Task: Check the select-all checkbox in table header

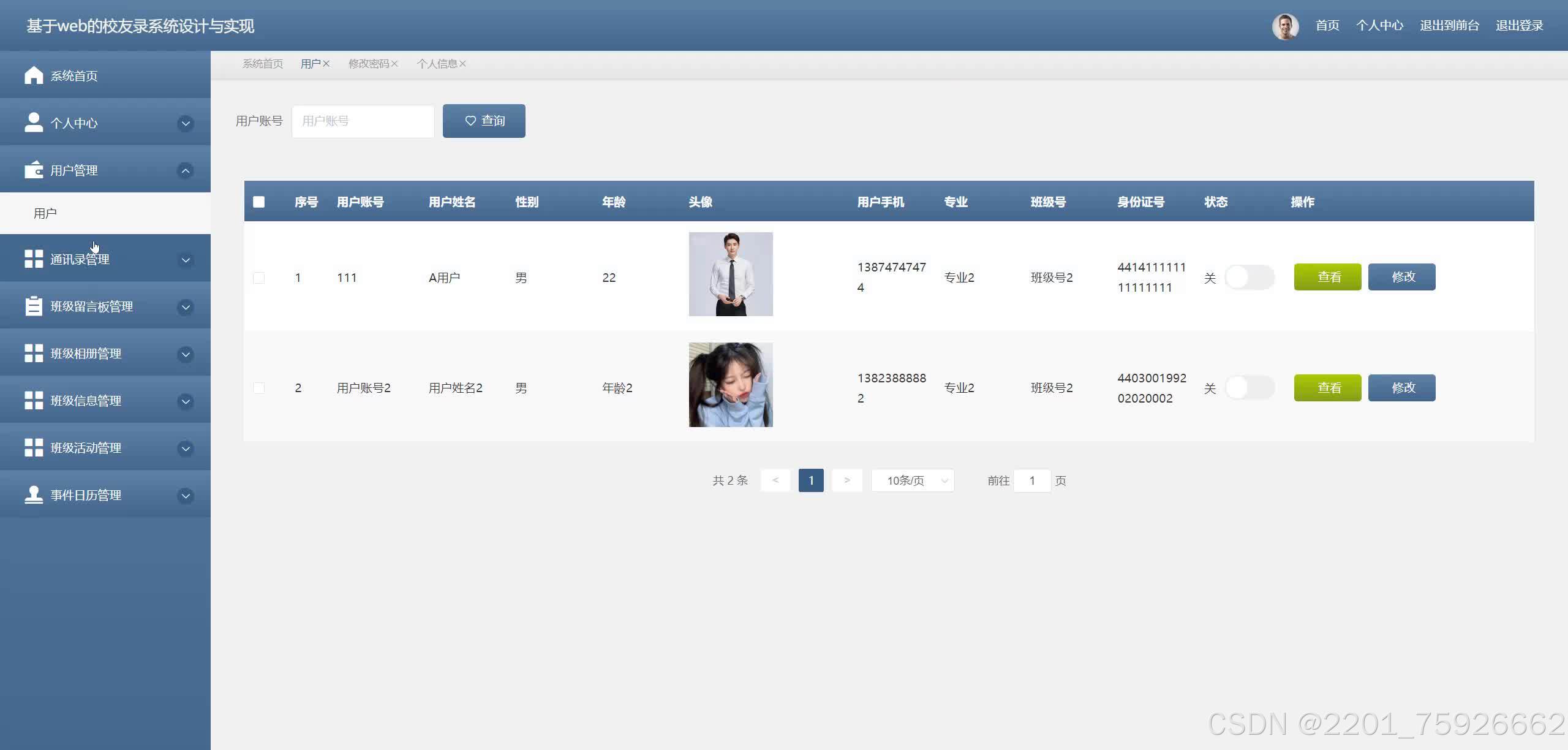Action: tap(258, 202)
